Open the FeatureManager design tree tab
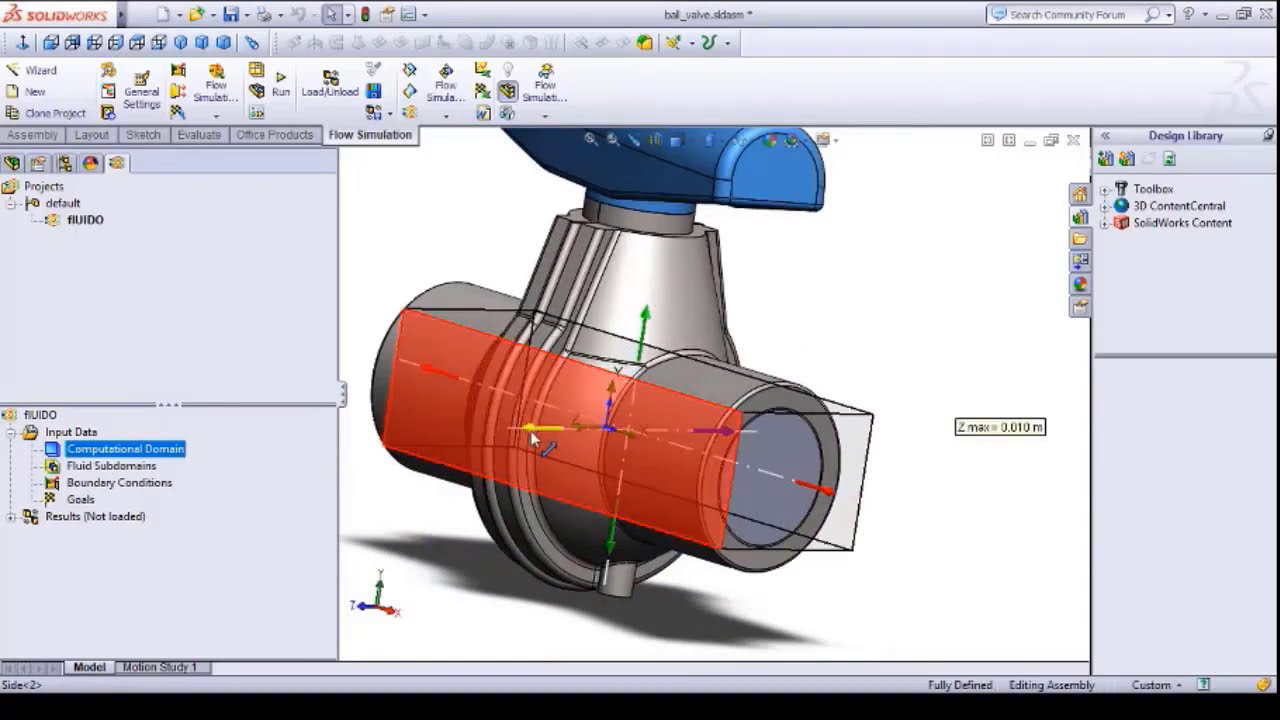Viewport: 1280px width, 720px height. [13, 163]
